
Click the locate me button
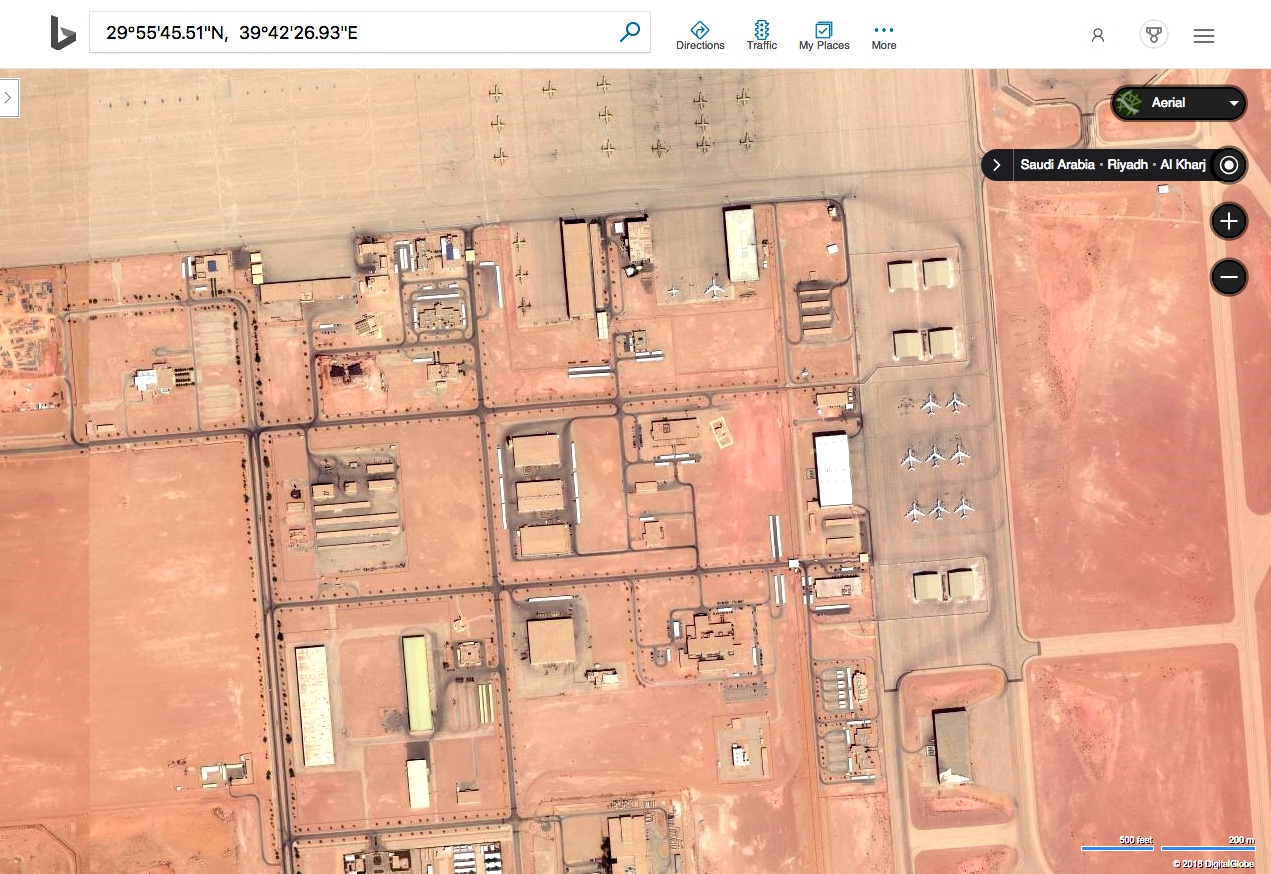click(1229, 165)
